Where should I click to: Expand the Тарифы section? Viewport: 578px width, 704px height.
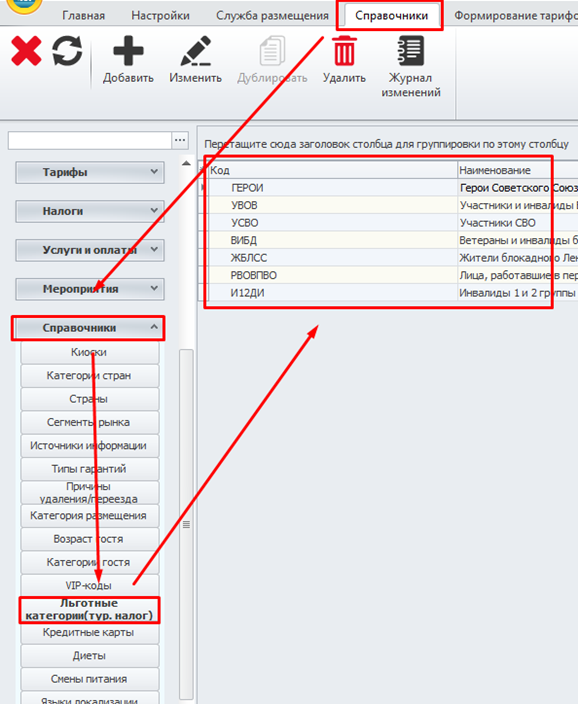pyautogui.click(x=90, y=172)
